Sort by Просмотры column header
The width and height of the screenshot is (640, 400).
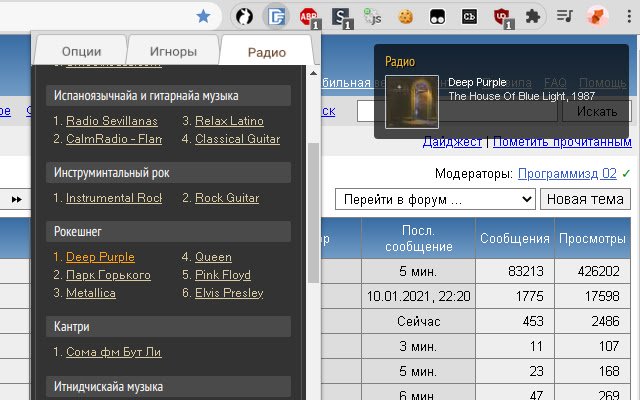pyautogui.click(x=592, y=238)
